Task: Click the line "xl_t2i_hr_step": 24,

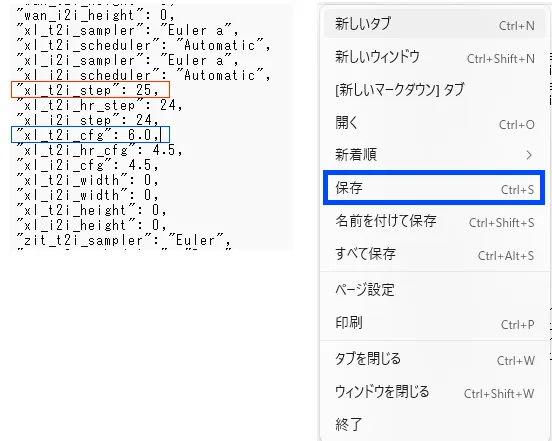Action: tap(100, 105)
